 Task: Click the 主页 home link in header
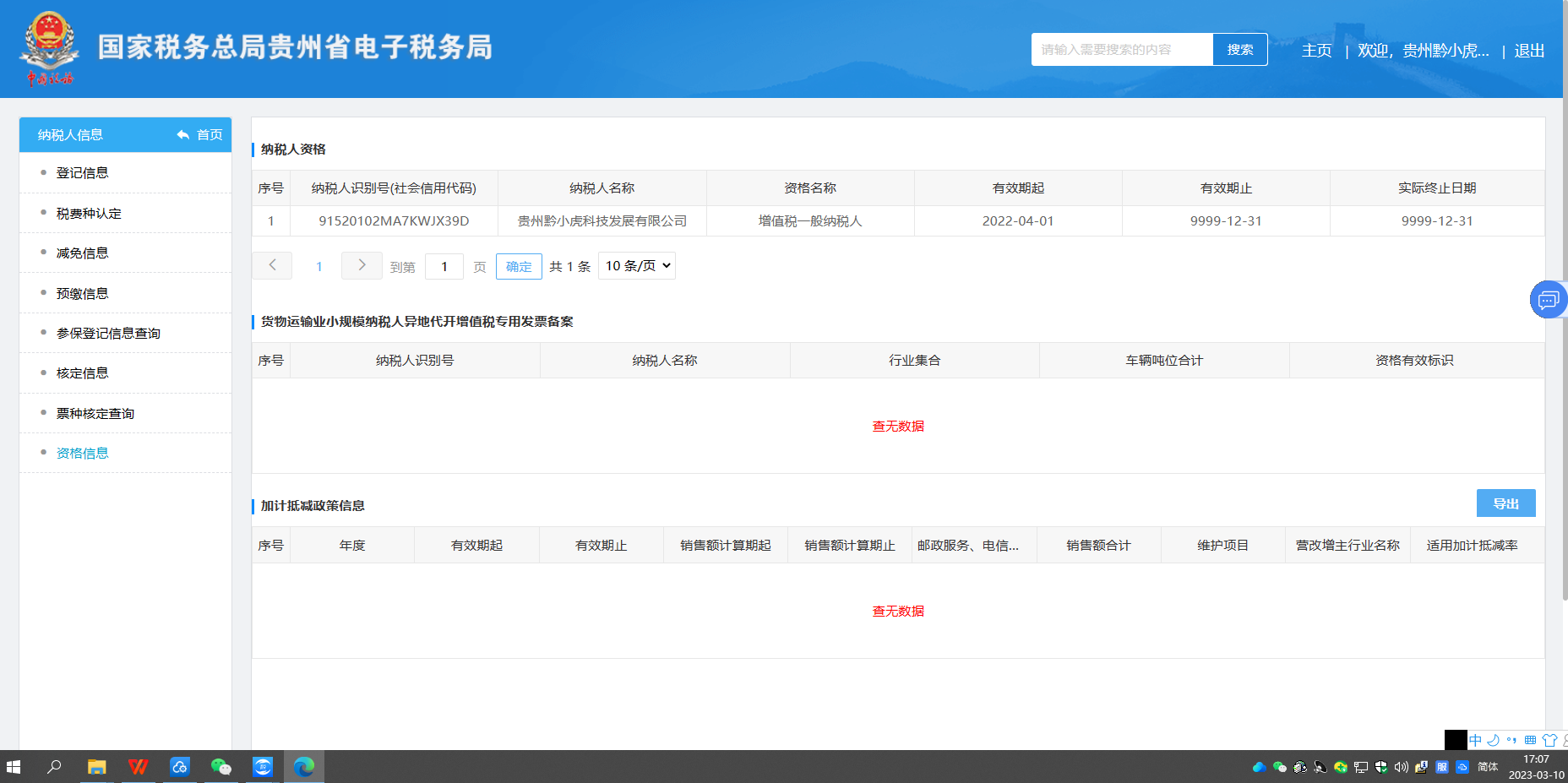[x=1316, y=51]
